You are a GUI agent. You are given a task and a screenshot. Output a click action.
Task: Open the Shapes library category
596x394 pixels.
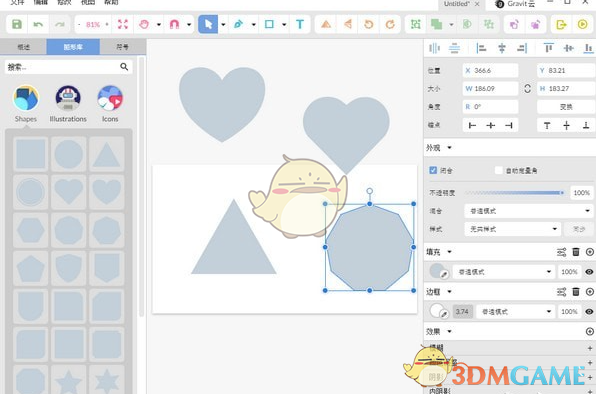26,103
